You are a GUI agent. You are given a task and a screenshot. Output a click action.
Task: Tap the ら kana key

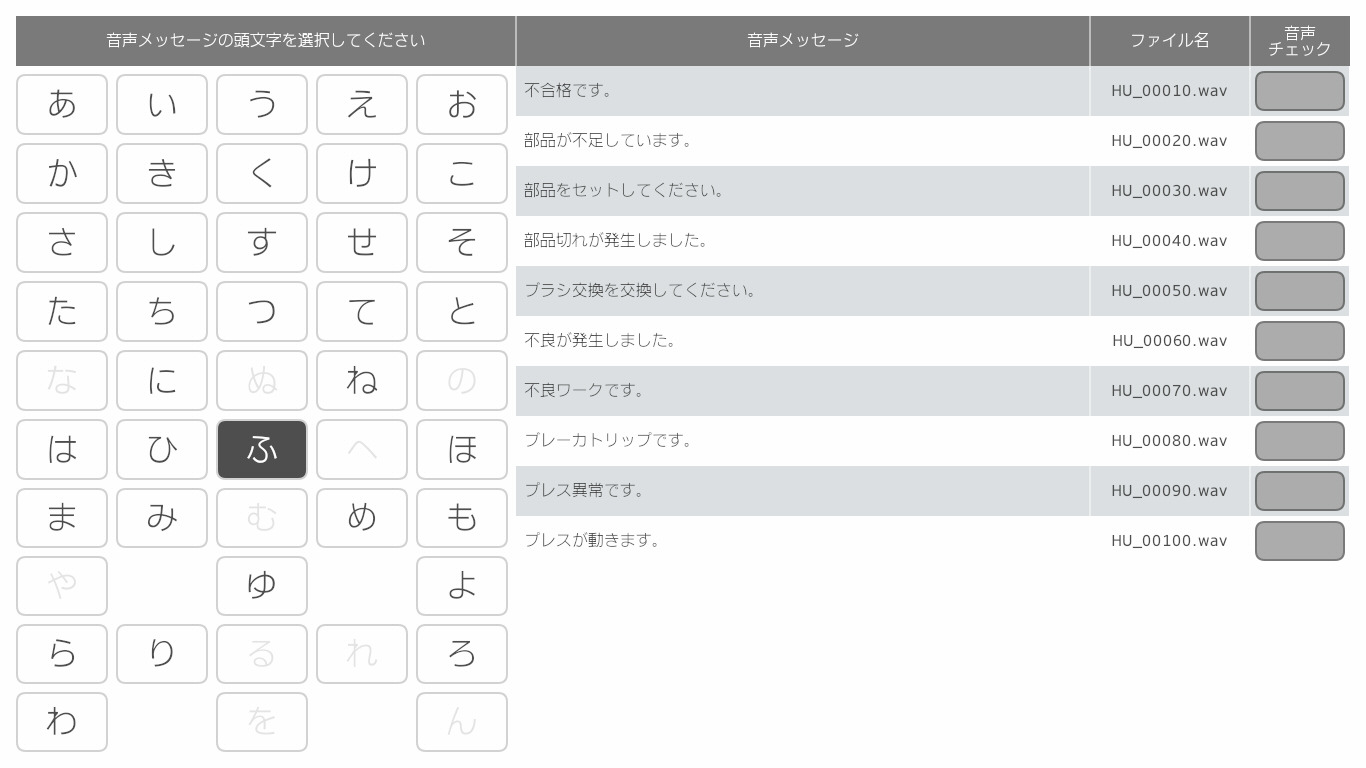coord(62,654)
